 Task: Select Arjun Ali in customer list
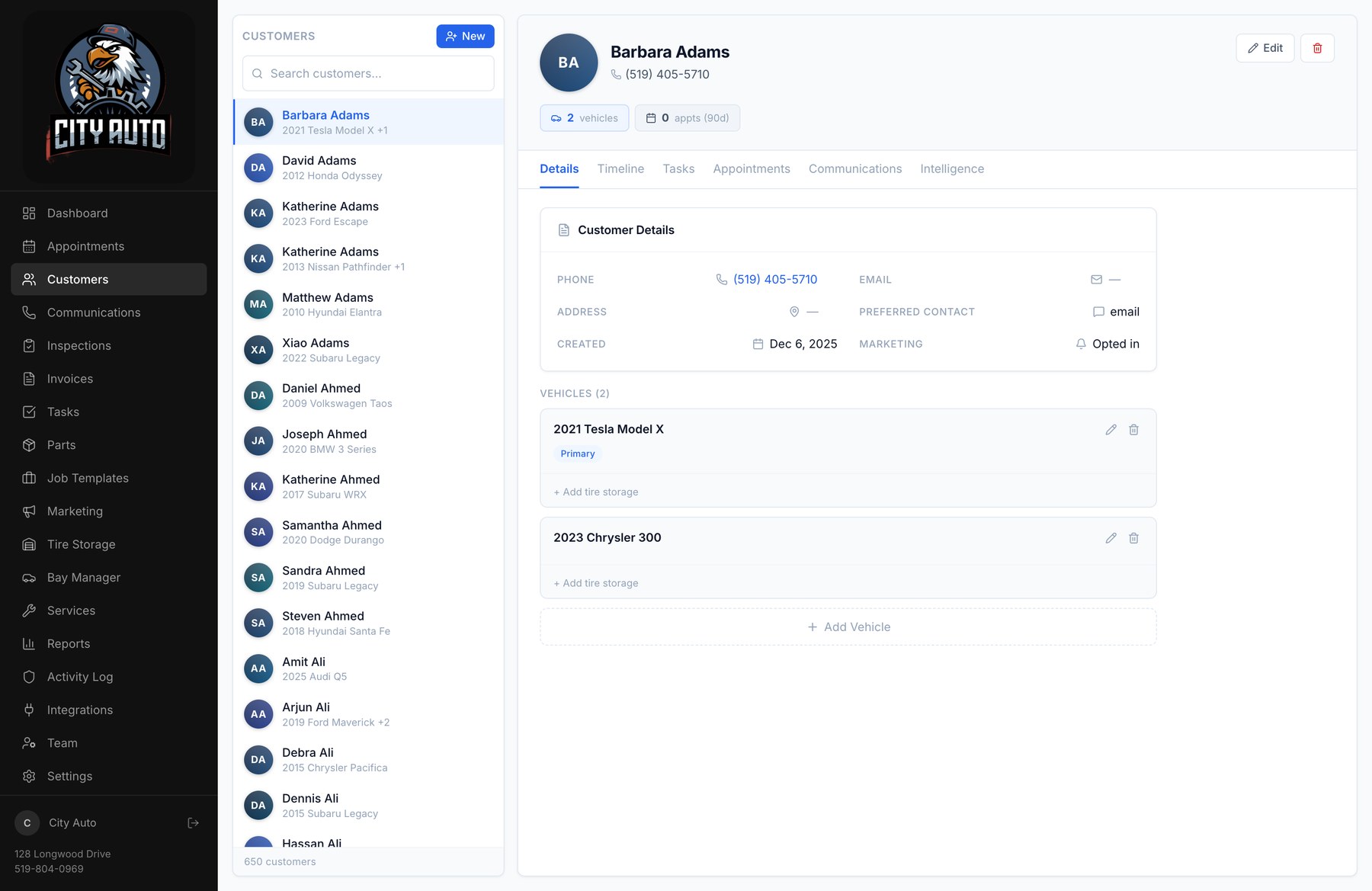click(x=368, y=714)
